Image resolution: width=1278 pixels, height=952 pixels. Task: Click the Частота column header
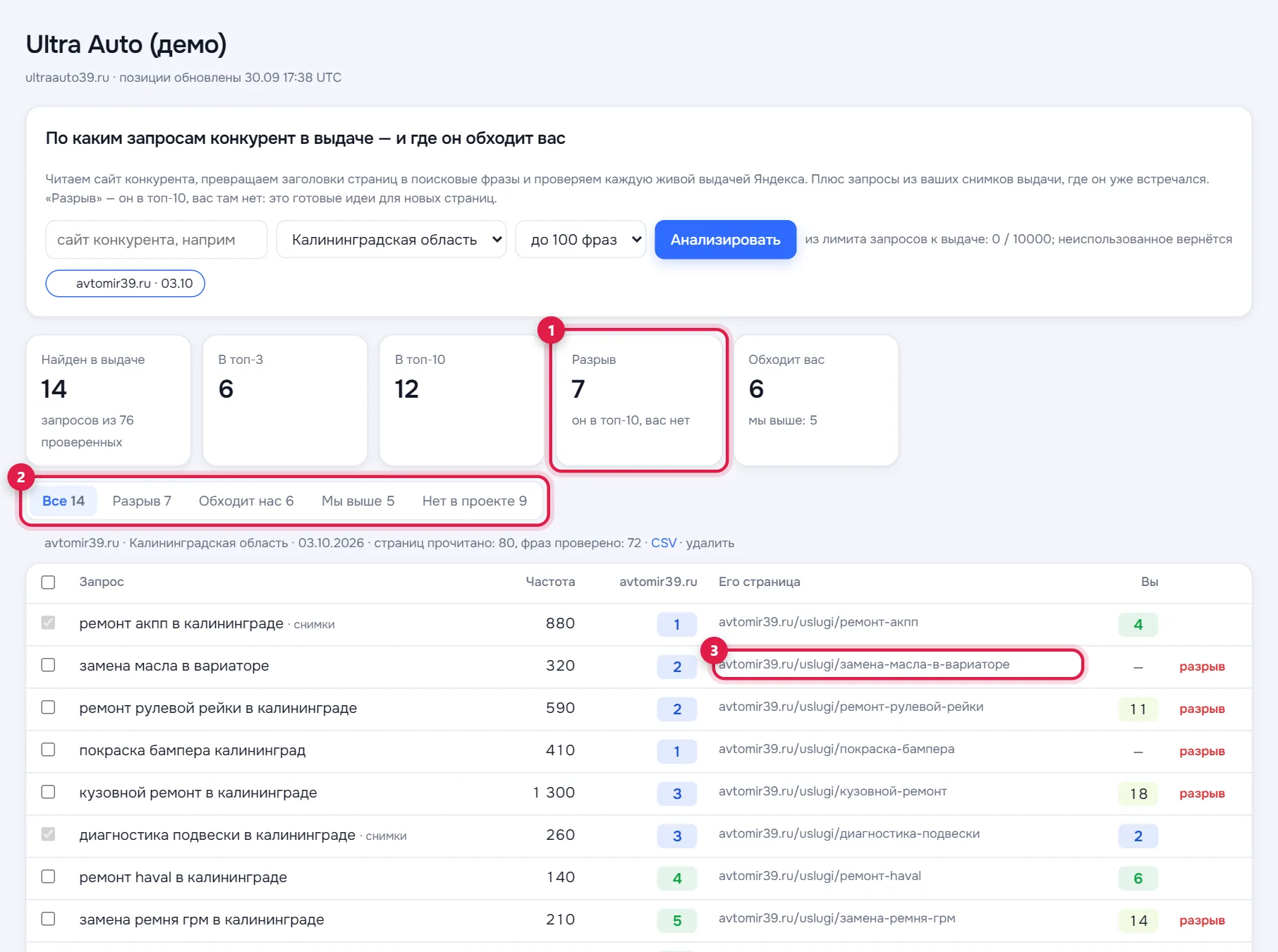click(550, 582)
